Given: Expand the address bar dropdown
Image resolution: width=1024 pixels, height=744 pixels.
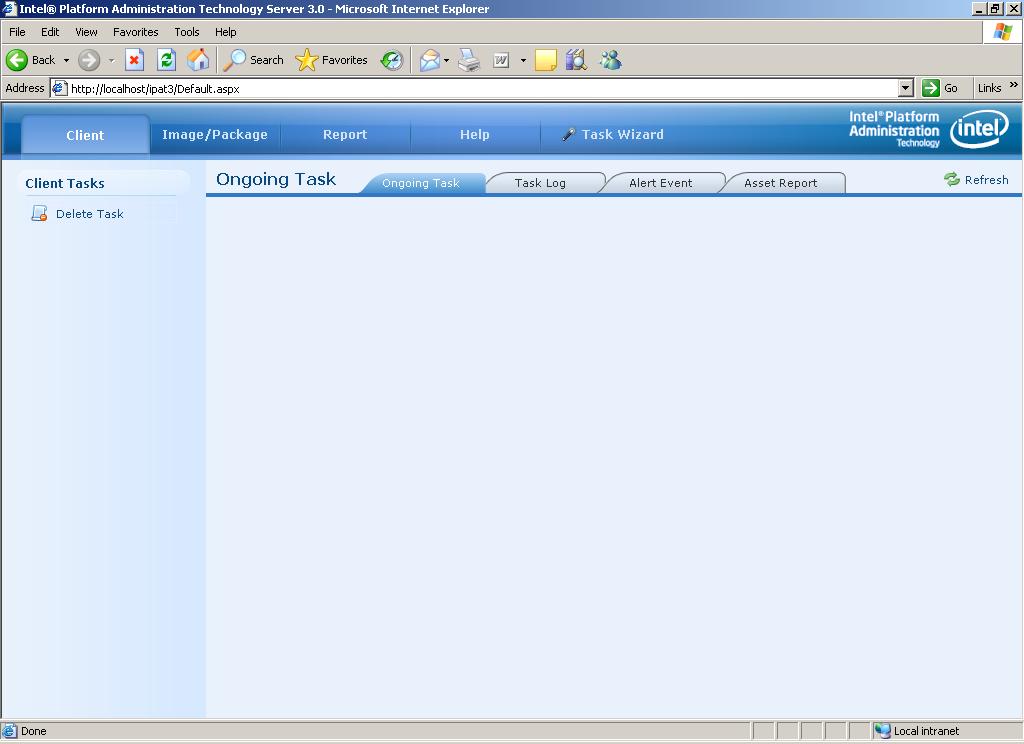Looking at the screenshot, I should 905,88.
